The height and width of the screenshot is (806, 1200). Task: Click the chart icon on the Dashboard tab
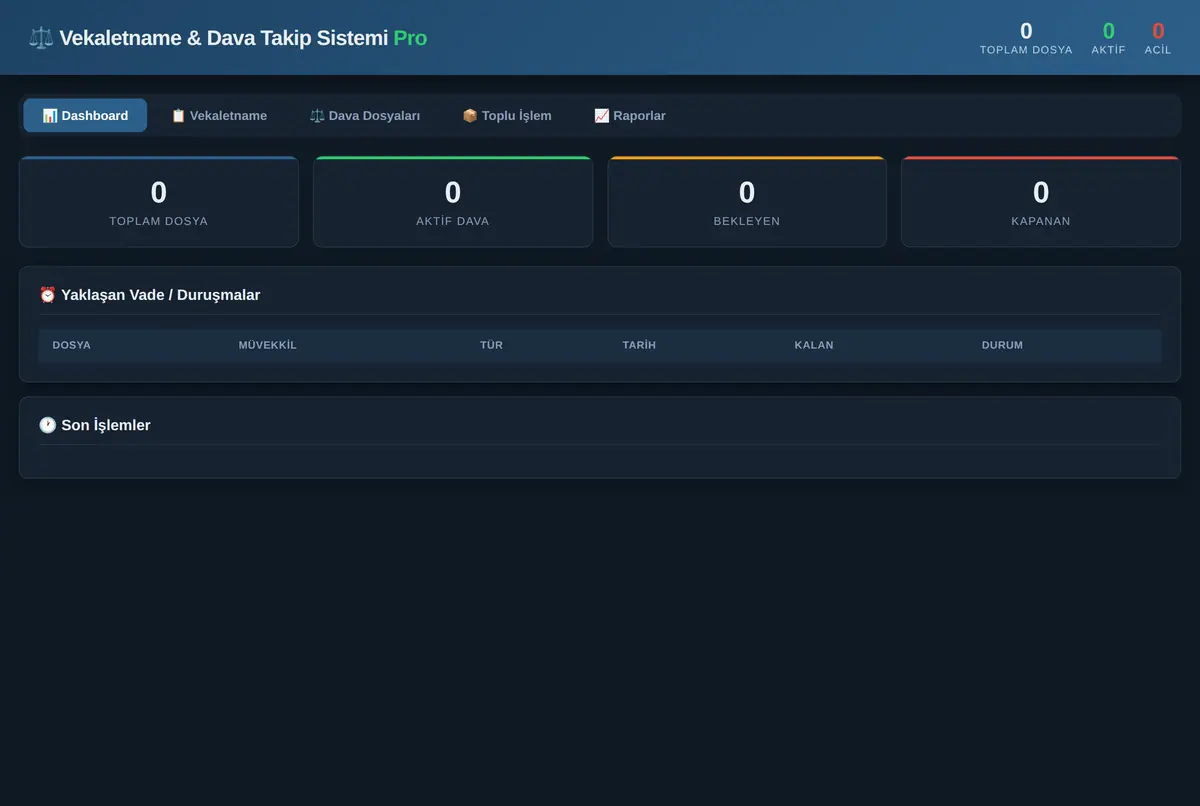(50, 116)
